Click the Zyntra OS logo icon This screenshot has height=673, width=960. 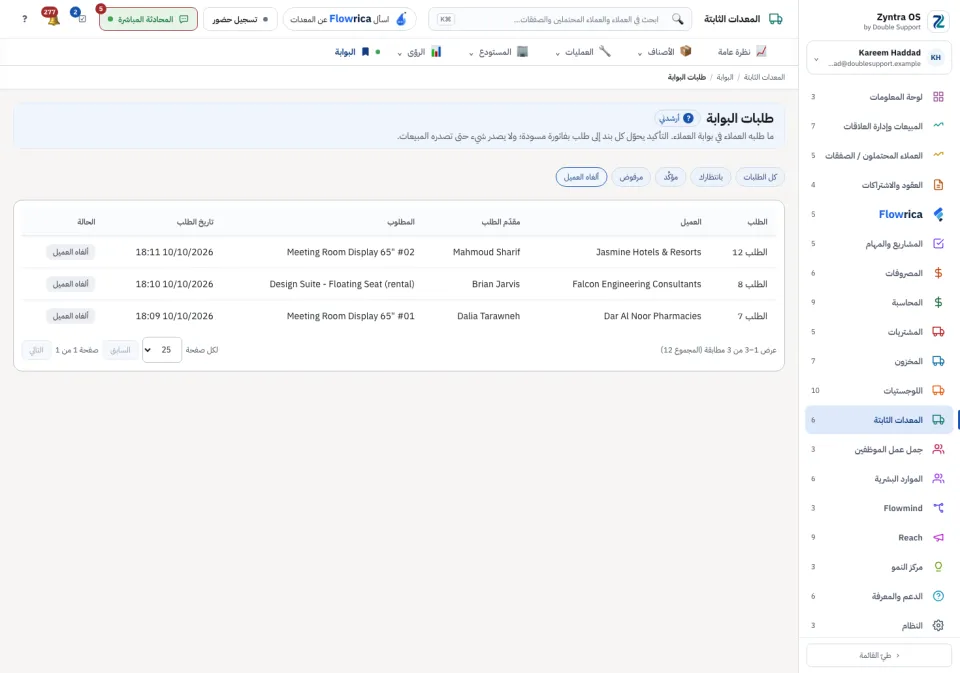click(x=938, y=21)
